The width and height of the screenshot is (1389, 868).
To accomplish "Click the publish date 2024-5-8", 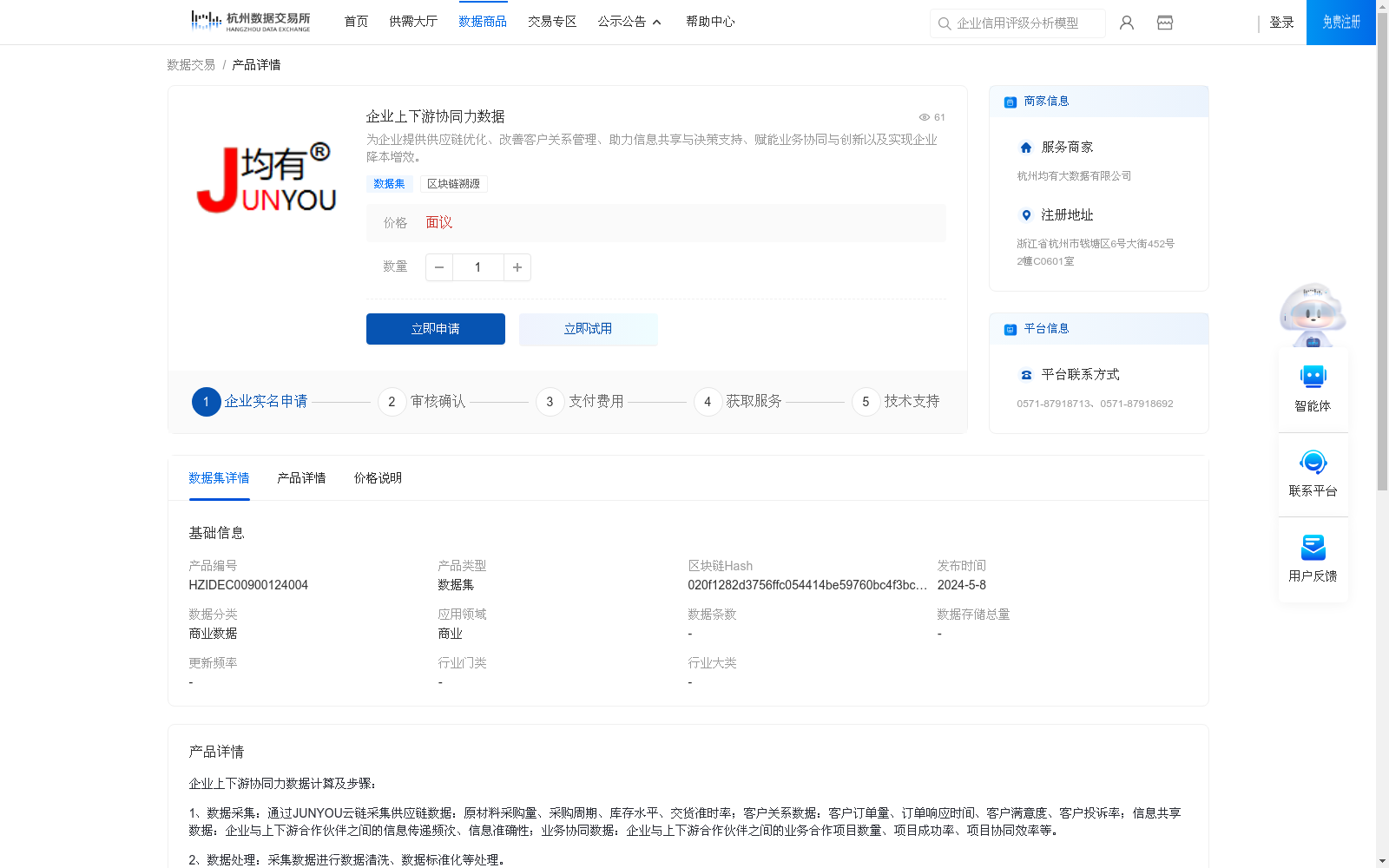I will click(961, 585).
